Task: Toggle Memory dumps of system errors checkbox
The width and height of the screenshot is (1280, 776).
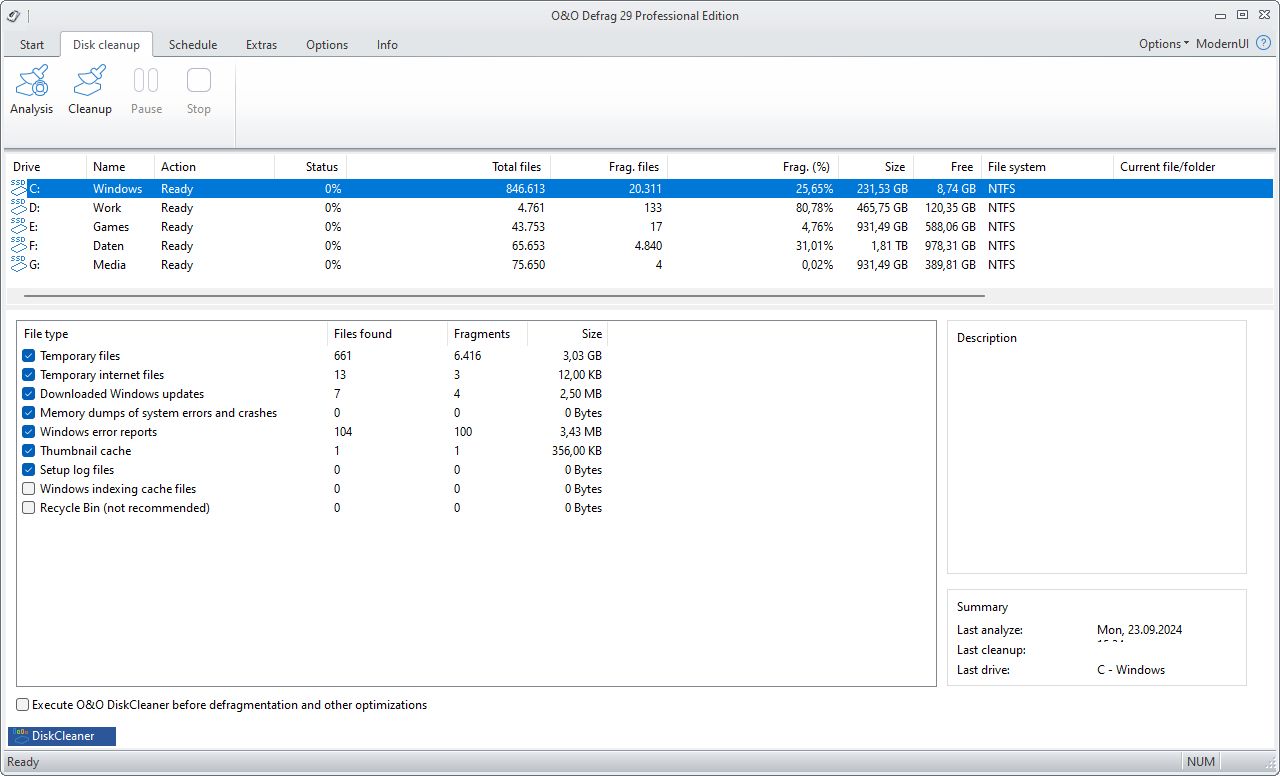Action: (29, 413)
